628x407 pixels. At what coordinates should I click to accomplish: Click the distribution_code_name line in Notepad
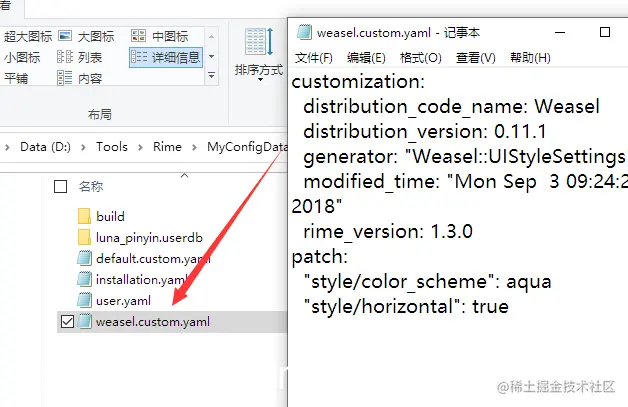coord(451,107)
